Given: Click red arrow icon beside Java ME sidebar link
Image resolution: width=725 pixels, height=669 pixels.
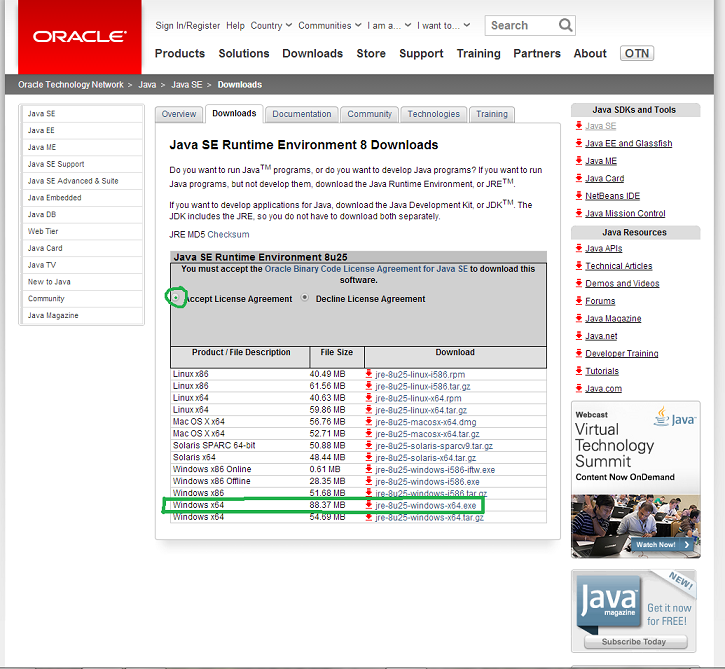Looking at the screenshot, I should pyautogui.click(x=578, y=160).
